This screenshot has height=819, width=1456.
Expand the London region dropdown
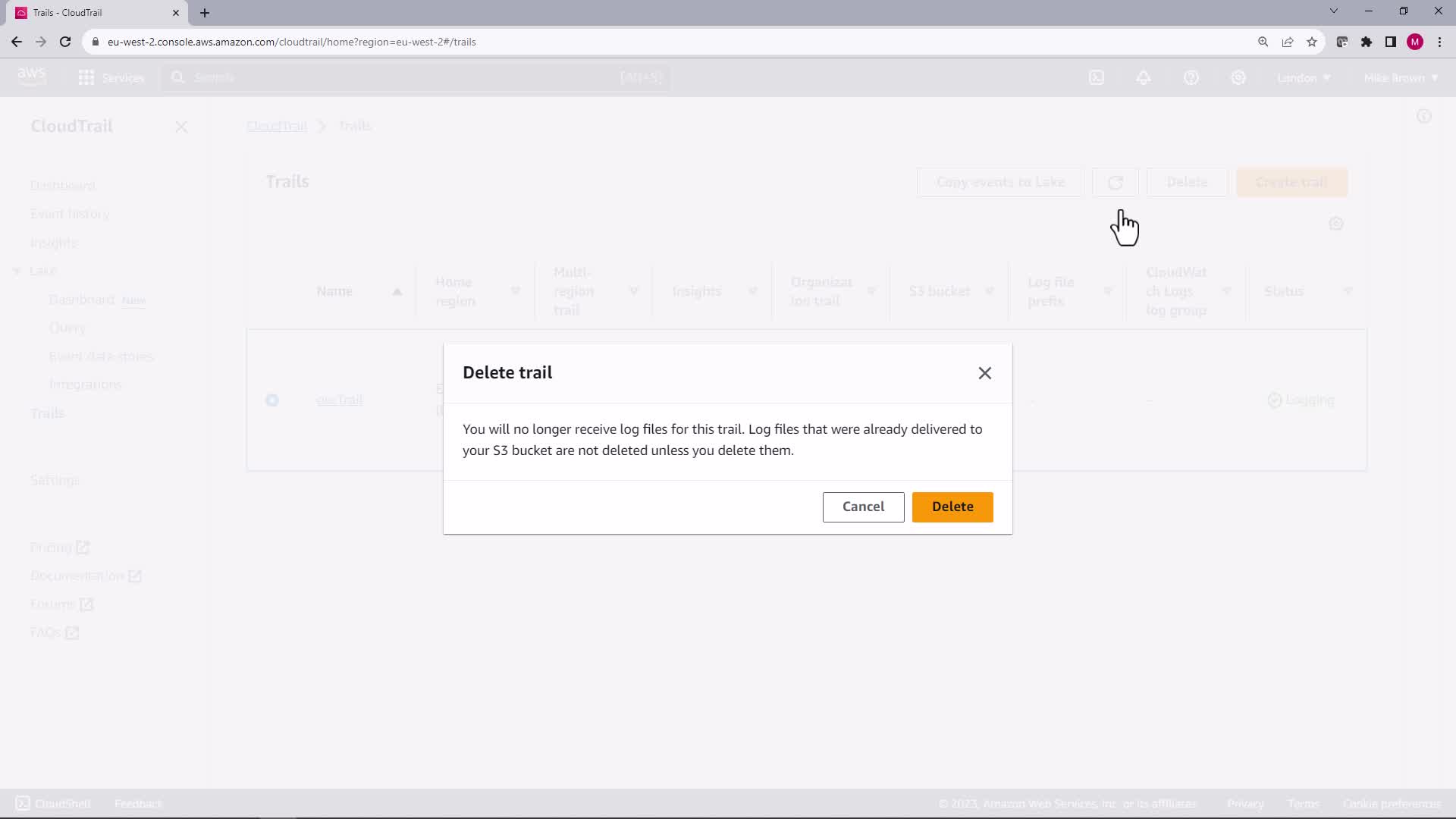[1303, 78]
